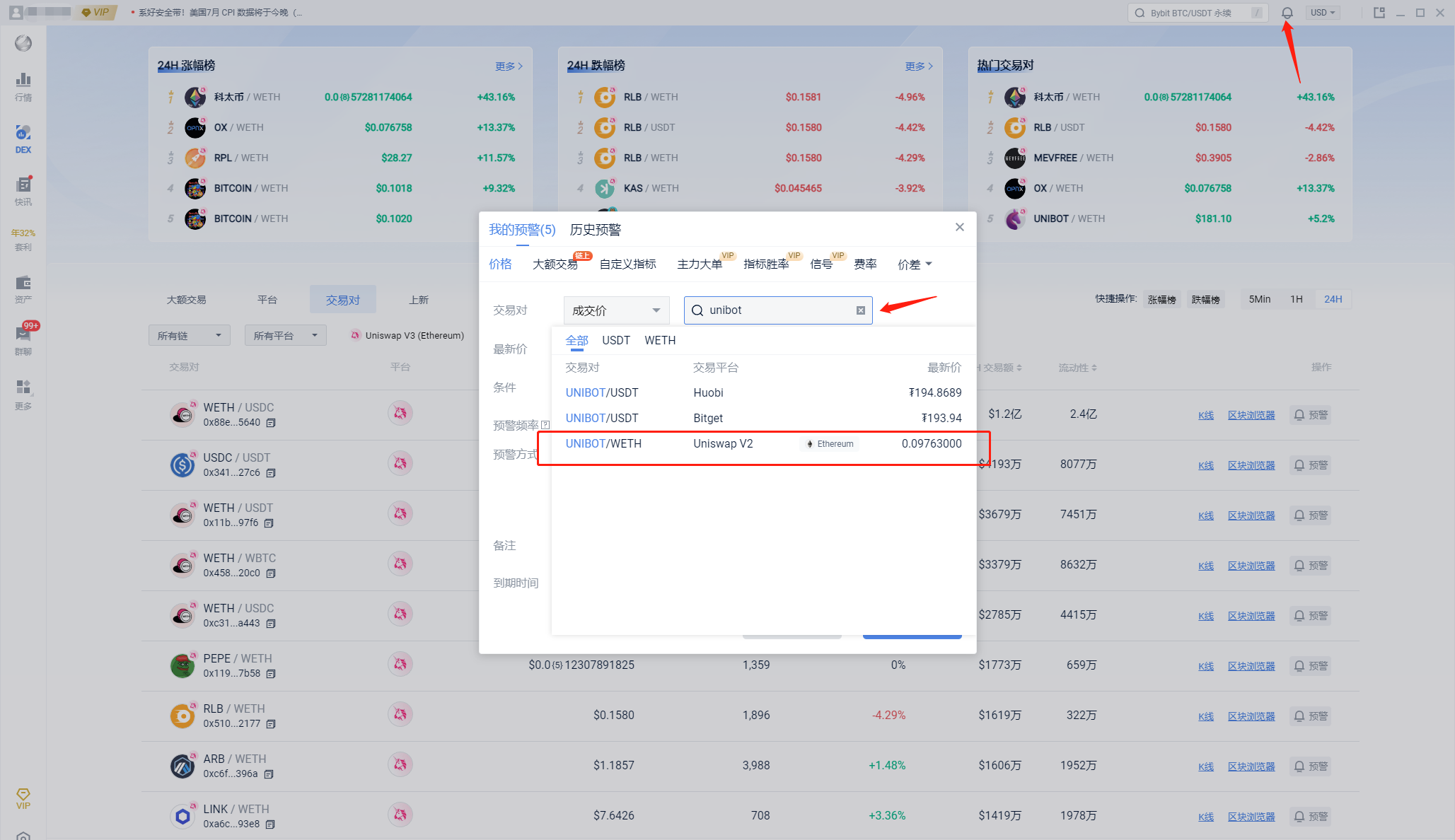Image resolution: width=1455 pixels, height=840 pixels.
Task: Click the pop-out window icon in title bar
Action: (x=1379, y=13)
